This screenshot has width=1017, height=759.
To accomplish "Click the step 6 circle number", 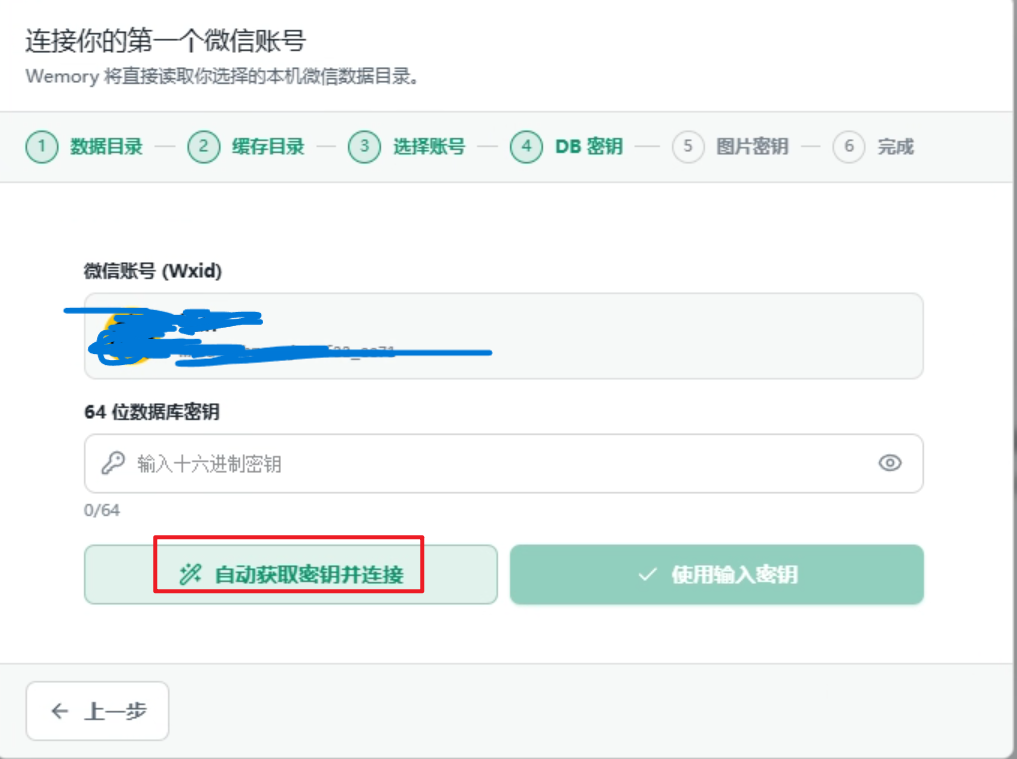I will click(x=849, y=147).
